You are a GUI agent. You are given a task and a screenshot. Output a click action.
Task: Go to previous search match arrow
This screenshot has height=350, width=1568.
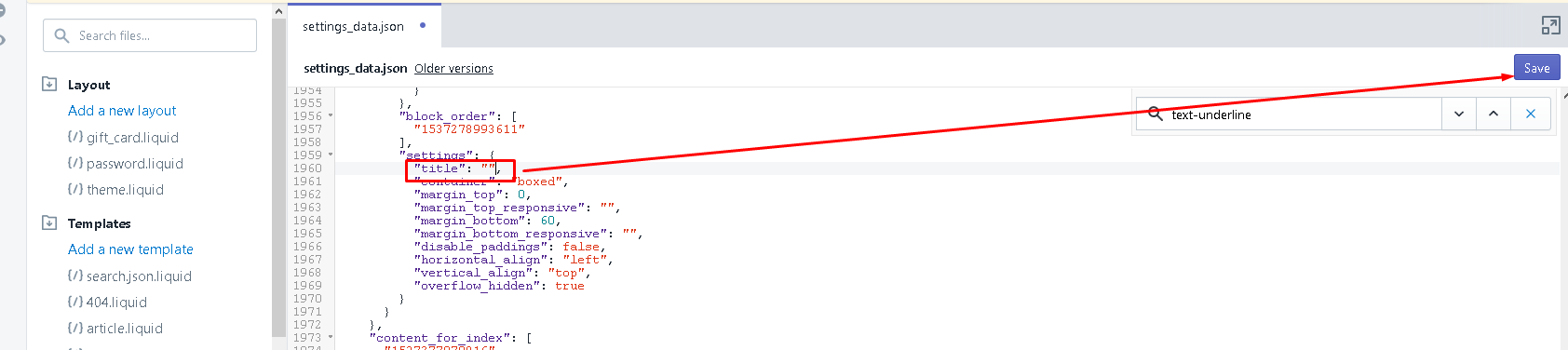[1494, 114]
